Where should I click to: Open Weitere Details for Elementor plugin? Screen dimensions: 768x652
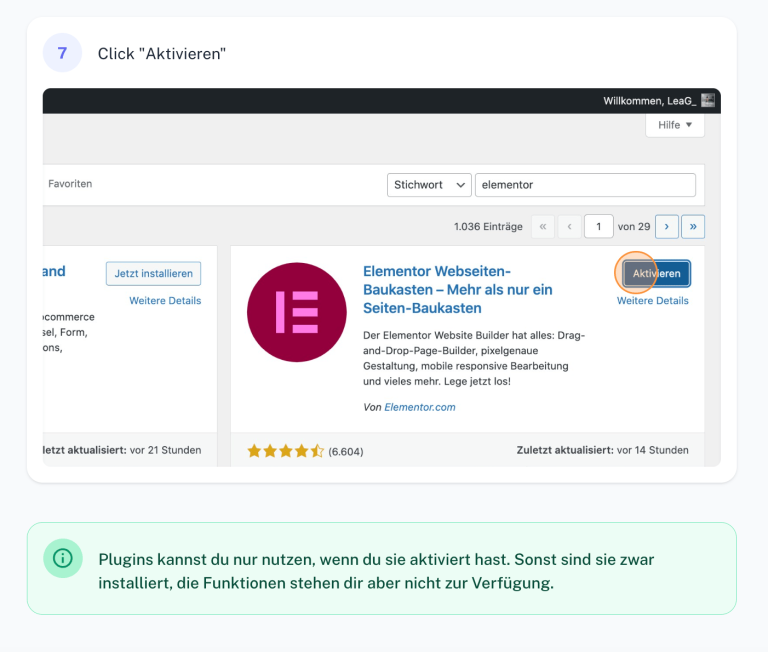(652, 300)
